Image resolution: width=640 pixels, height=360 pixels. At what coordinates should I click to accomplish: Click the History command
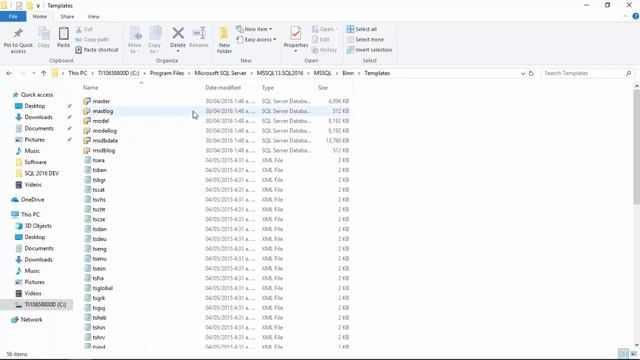(324, 50)
